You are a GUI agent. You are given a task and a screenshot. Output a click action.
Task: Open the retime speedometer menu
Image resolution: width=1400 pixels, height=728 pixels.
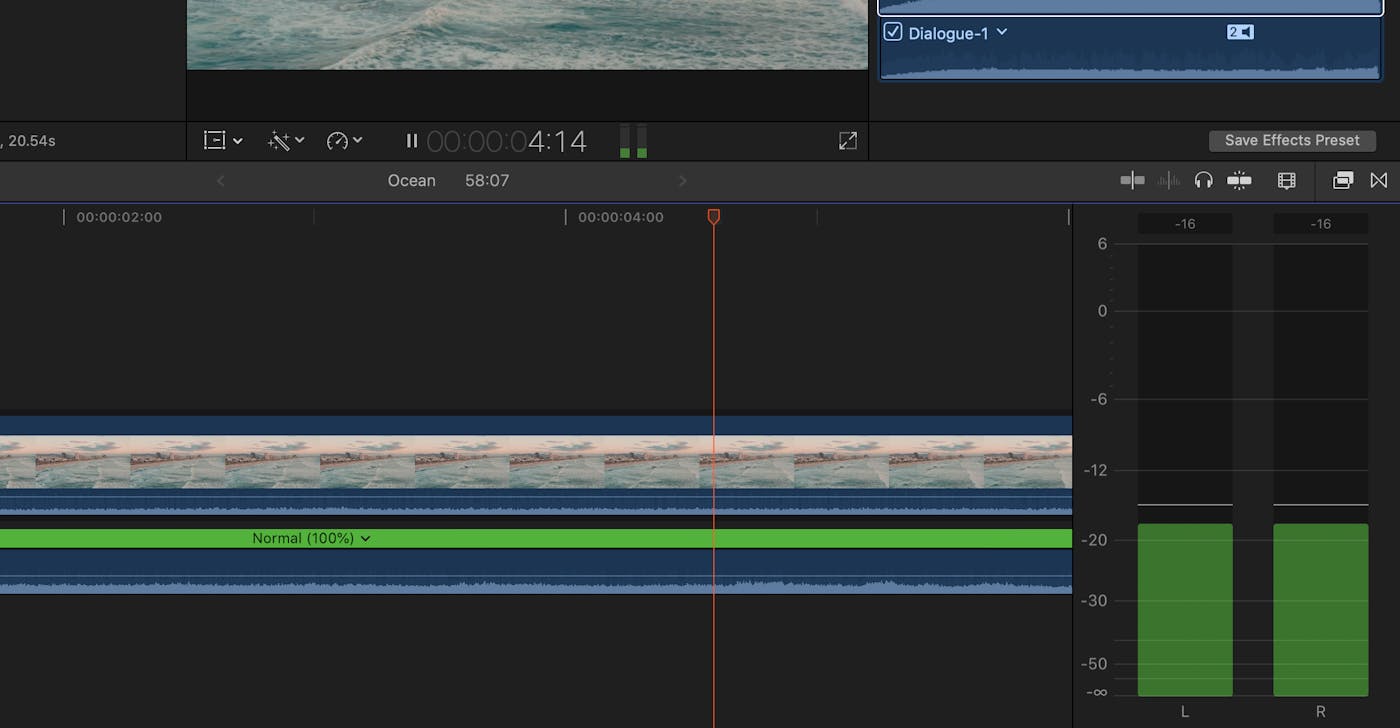(x=344, y=141)
